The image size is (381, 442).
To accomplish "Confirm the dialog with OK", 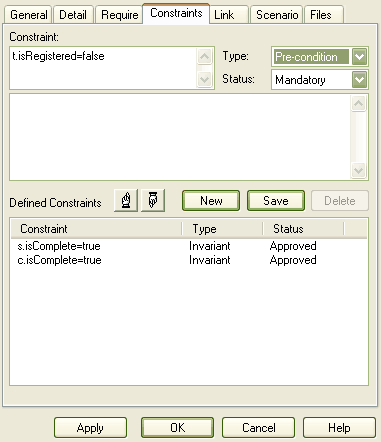I will (177, 428).
